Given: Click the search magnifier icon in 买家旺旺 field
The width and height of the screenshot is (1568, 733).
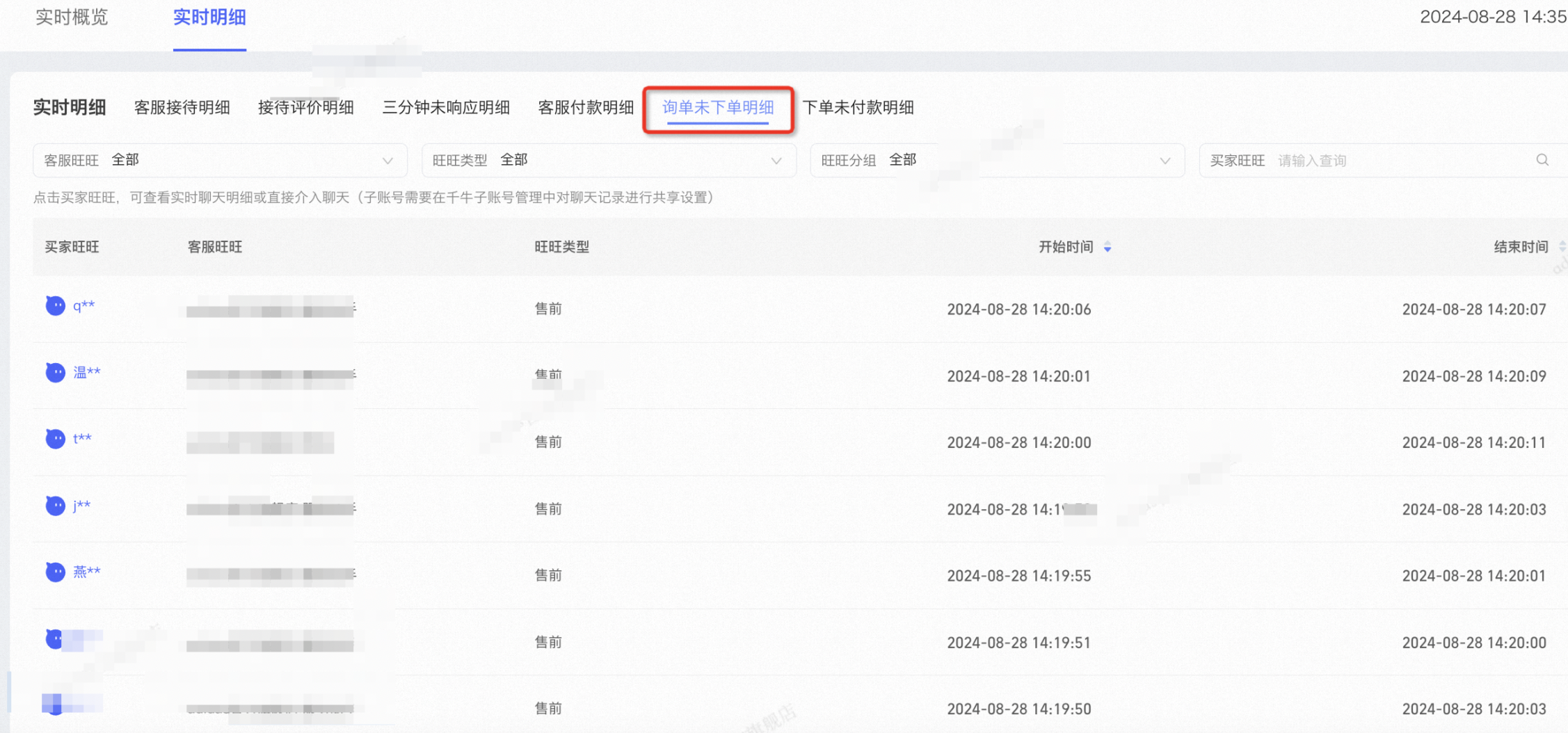Looking at the screenshot, I should (1542, 160).
